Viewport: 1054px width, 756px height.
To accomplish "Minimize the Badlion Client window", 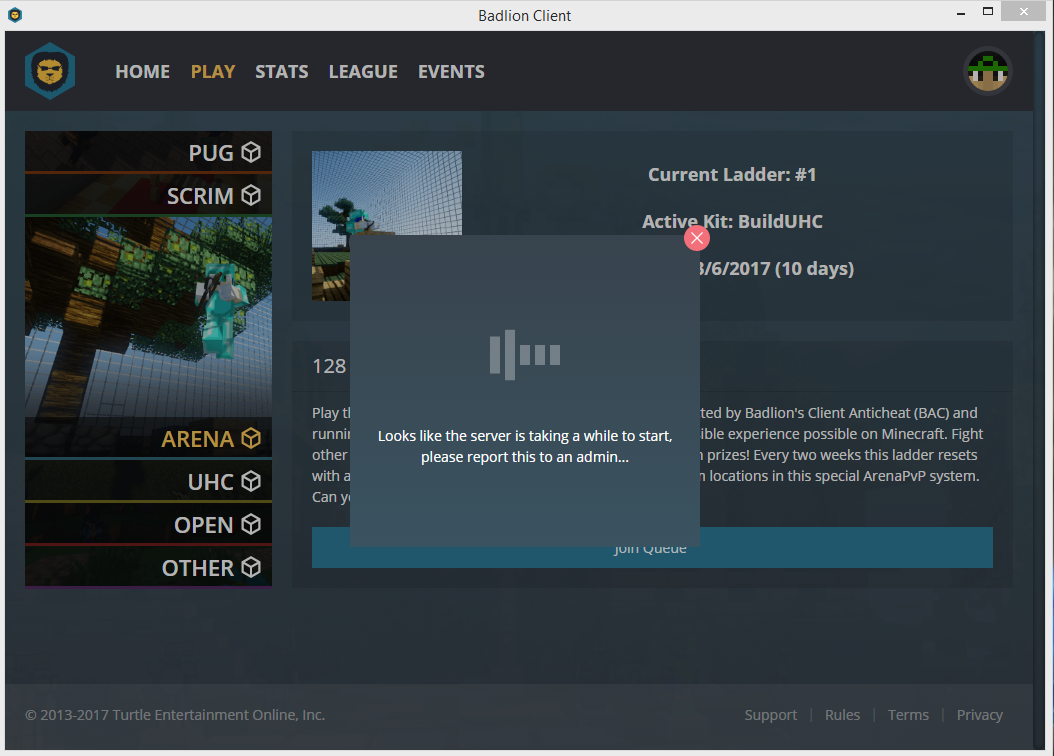I will point(961,12).
